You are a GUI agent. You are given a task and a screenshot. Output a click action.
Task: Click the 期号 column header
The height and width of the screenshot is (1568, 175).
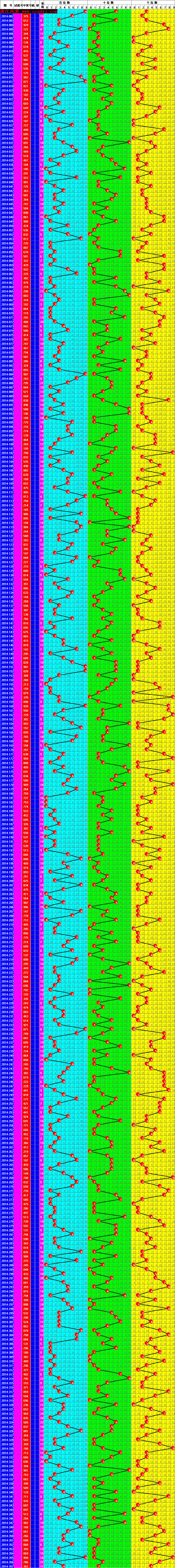tap(7, 5)
